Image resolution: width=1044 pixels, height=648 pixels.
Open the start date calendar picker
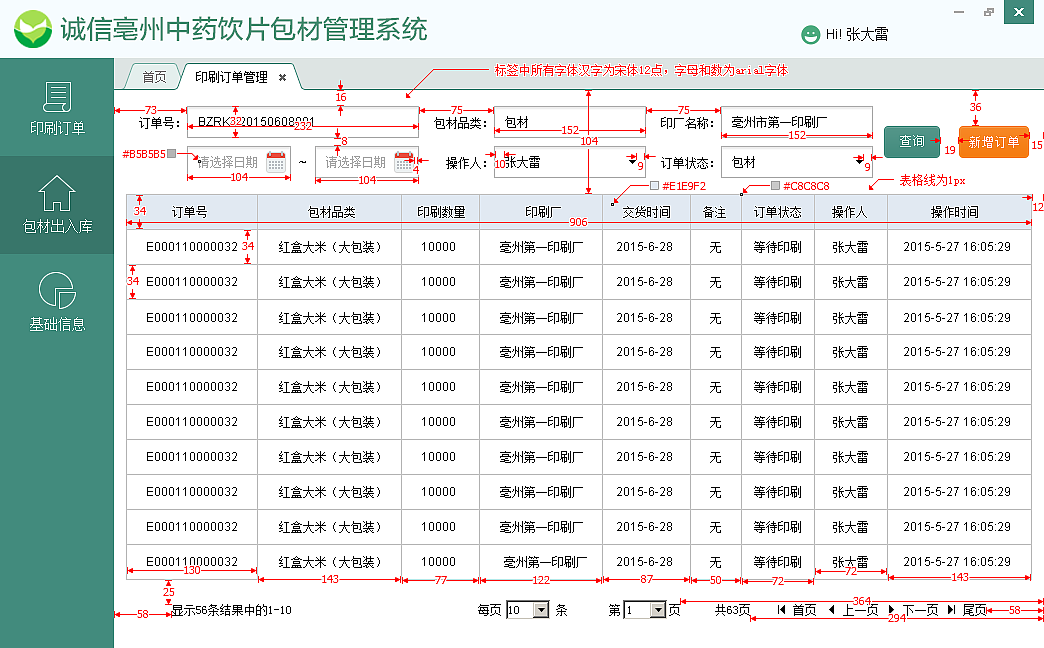click(276, 162)
